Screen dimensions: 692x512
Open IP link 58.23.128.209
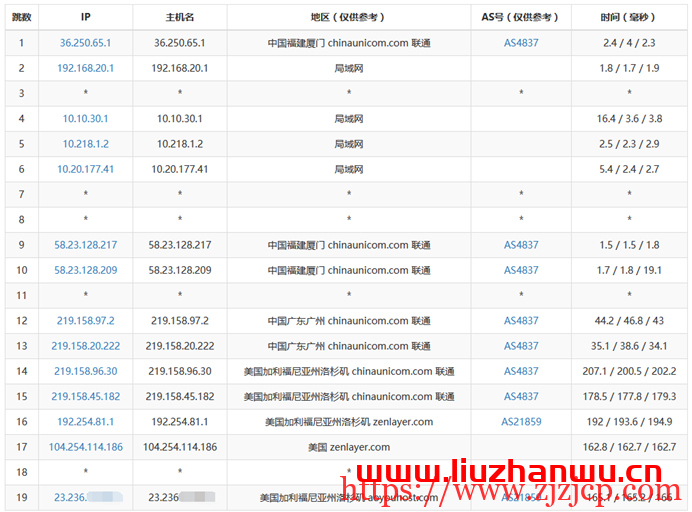(x=85, y=270)
